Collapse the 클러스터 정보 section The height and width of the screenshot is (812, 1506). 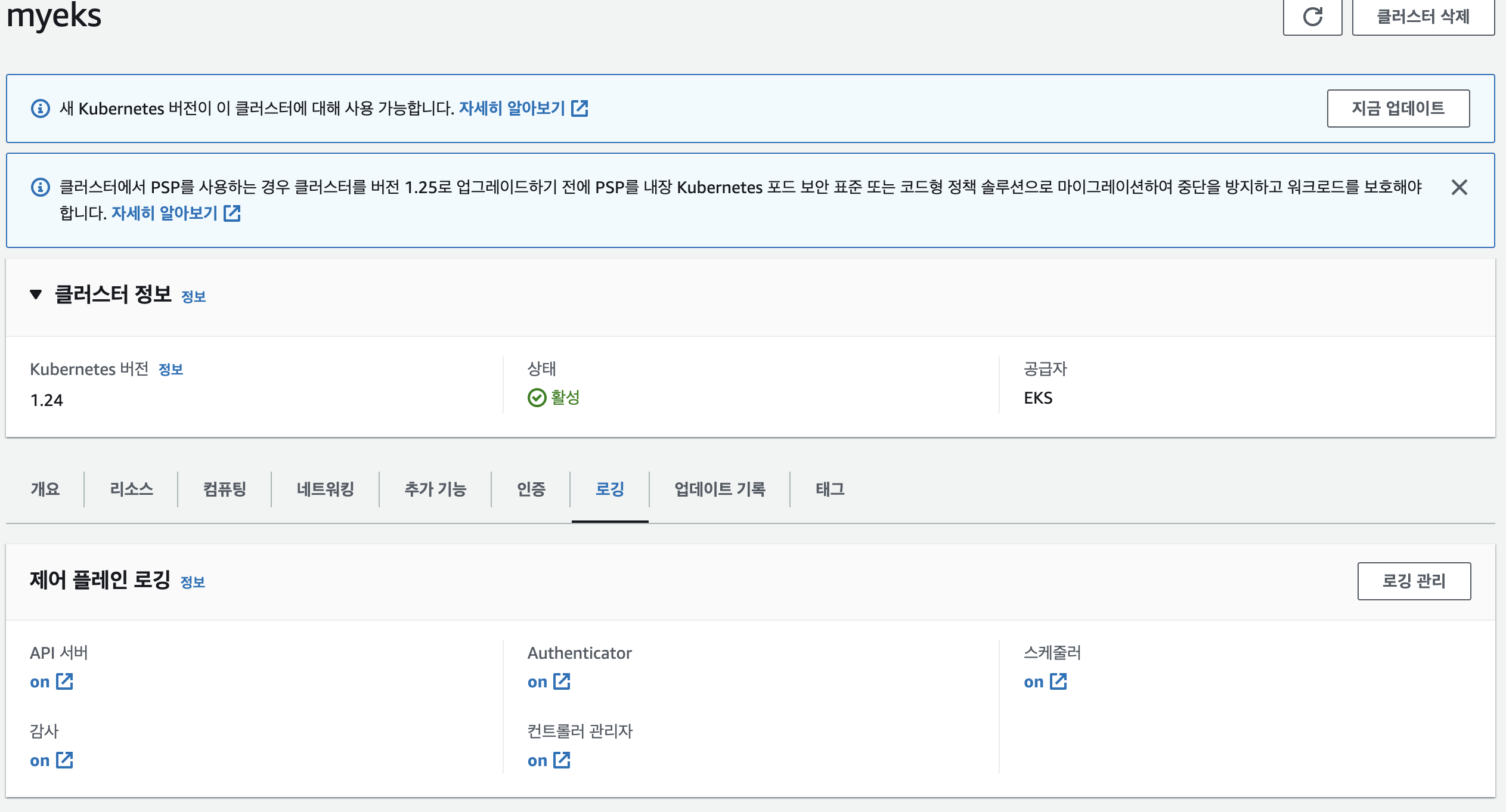pyautogui.click(x=36, y=294)
